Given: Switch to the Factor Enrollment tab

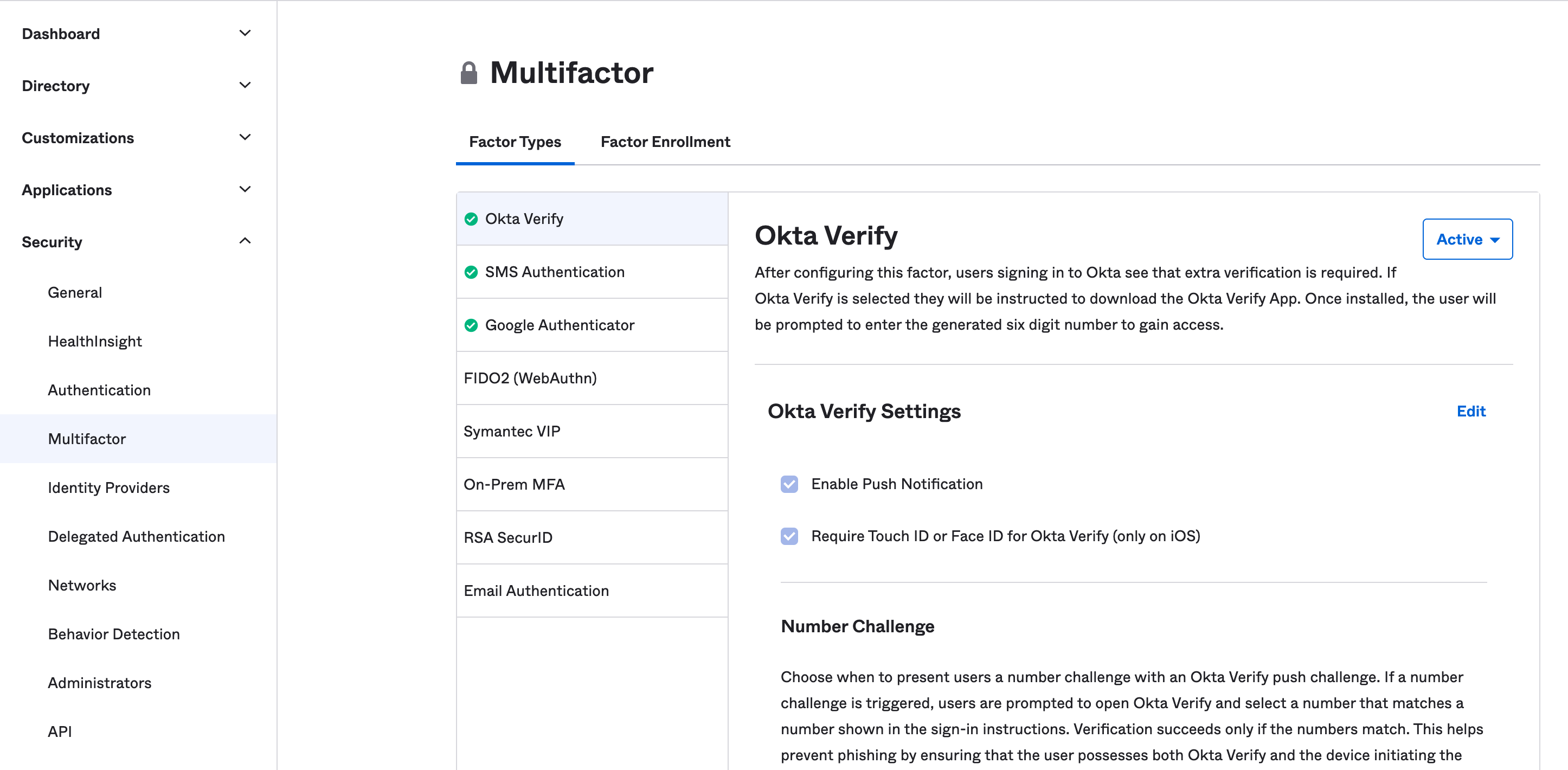Looking at the screenshot, I should point(665,142).
